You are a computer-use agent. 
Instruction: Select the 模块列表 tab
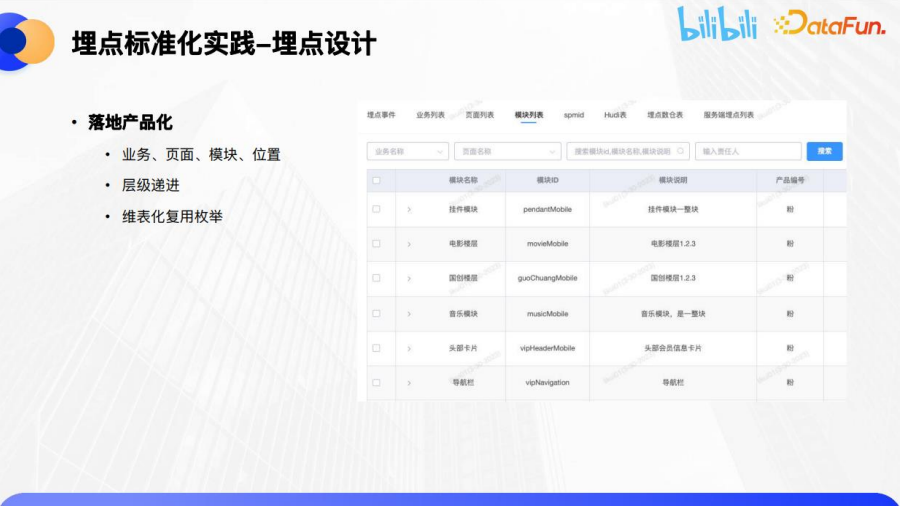[x=529, y=115]
